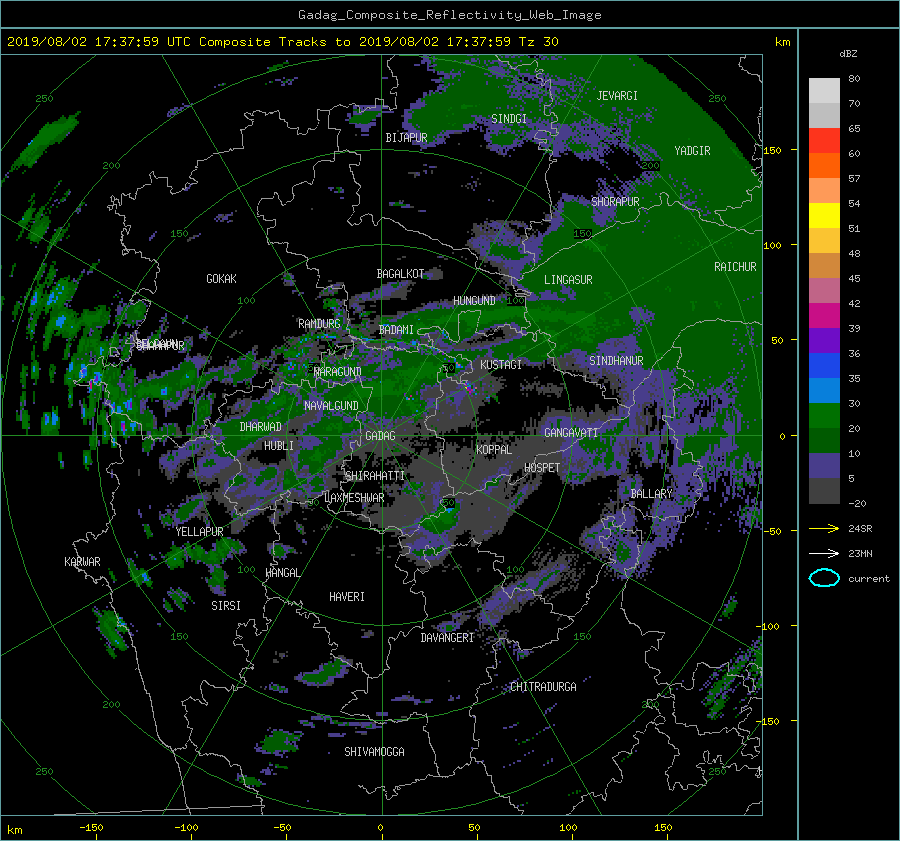Pick the light gray 80-70 dBZ swatch
The height and width of the screenshot is (841, 900).
pyautogui.click(x=824, y=91)
